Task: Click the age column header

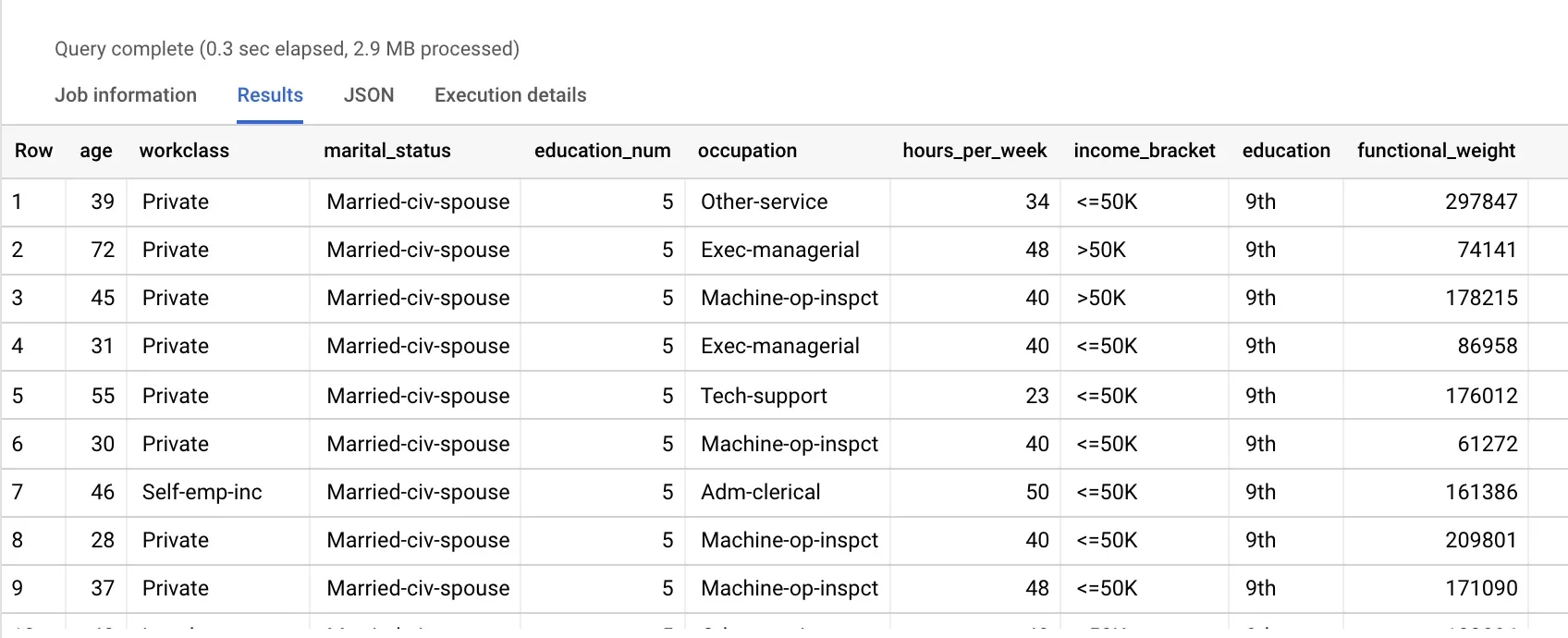Action: click(96, 151)
